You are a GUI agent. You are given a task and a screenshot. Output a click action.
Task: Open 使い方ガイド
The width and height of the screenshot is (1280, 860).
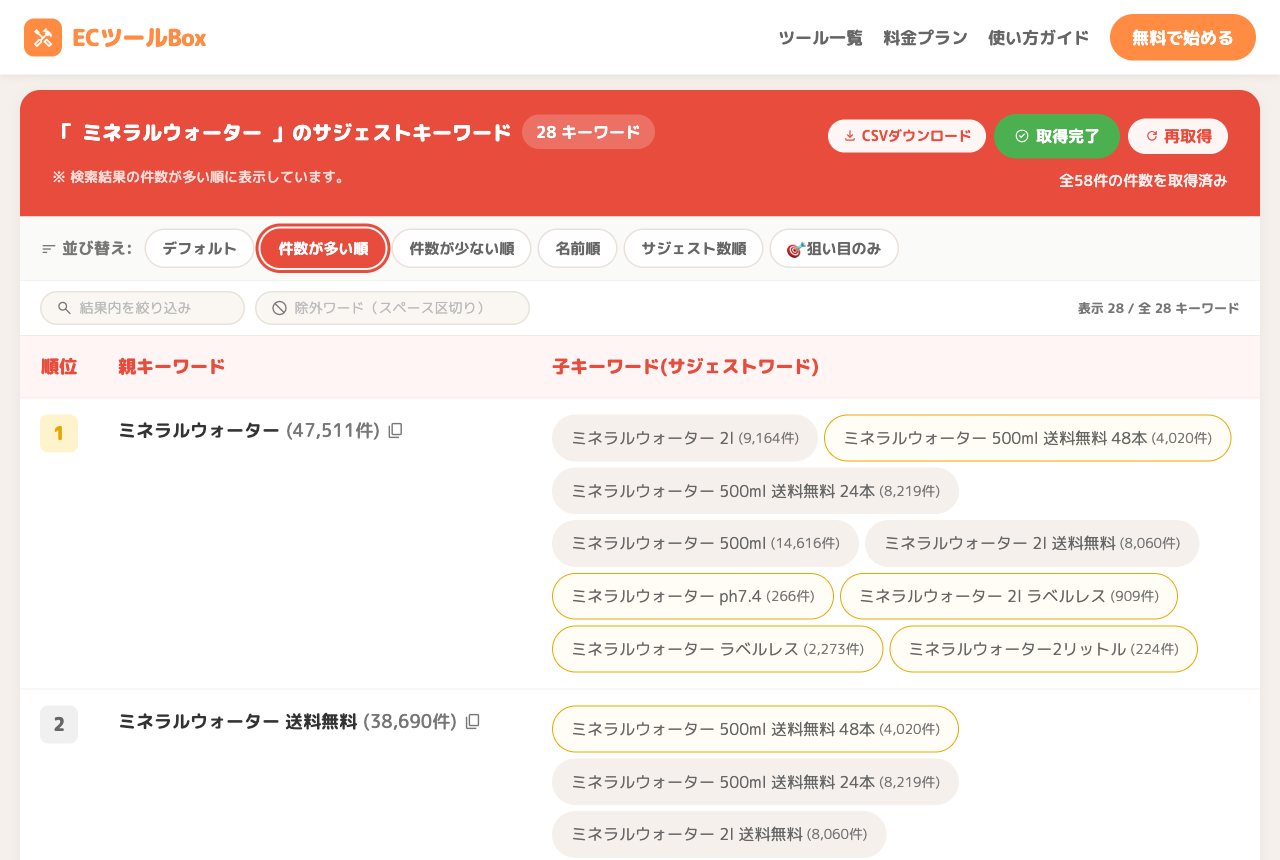pos(1038,38)
